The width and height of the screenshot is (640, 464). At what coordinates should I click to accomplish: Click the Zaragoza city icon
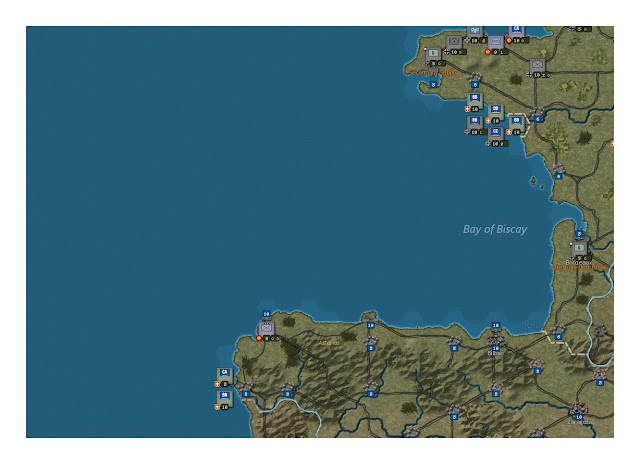click(579, 408)
